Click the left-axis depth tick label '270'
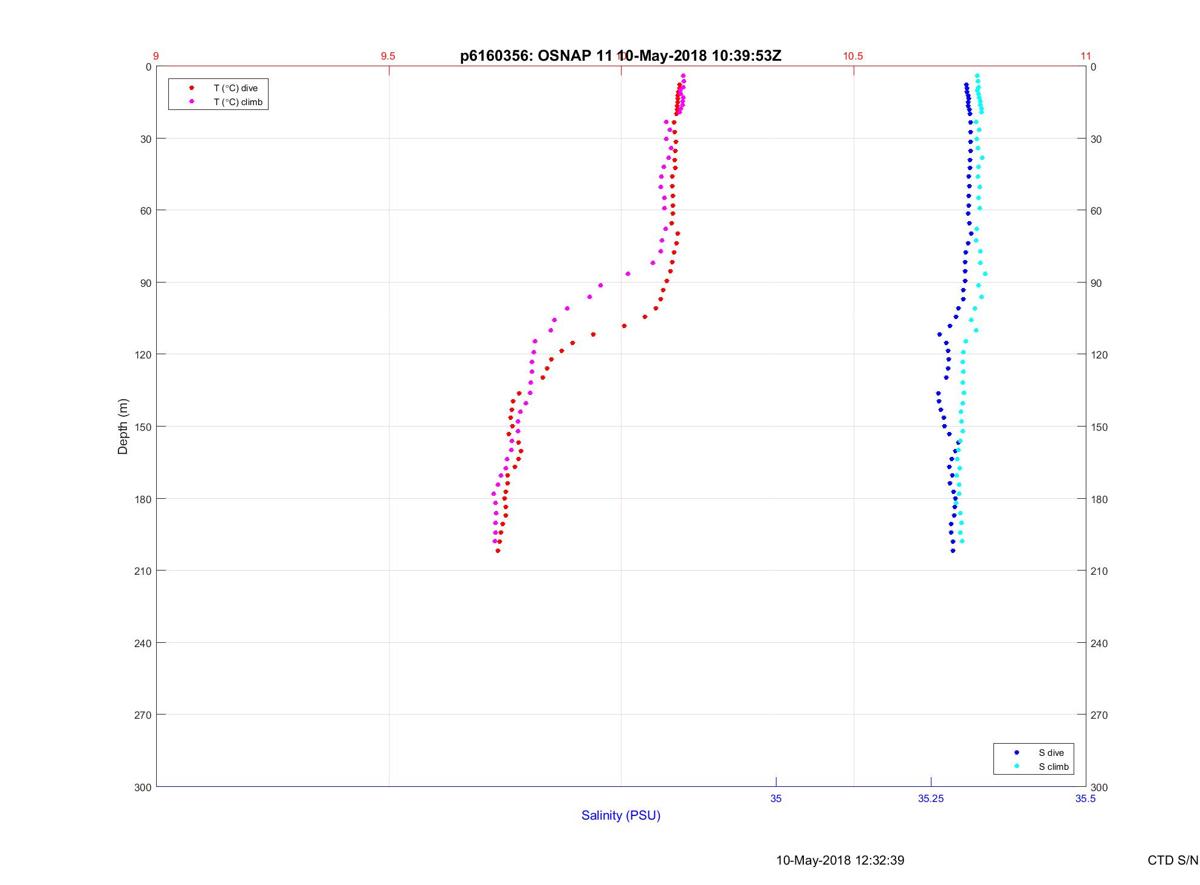Screen dimensions: 1200x885 tap(141, 715)
